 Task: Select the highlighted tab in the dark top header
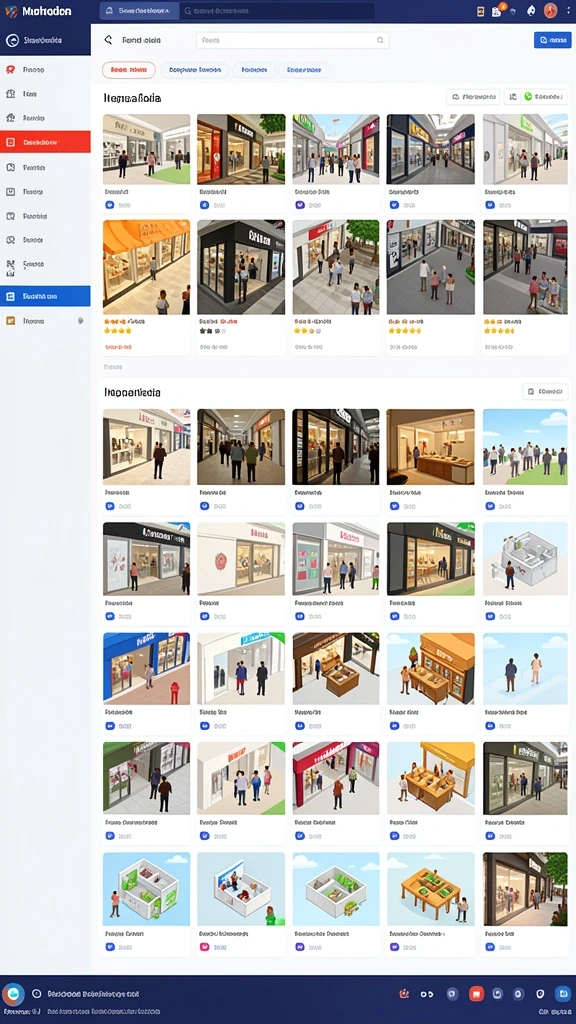(138, 11)
